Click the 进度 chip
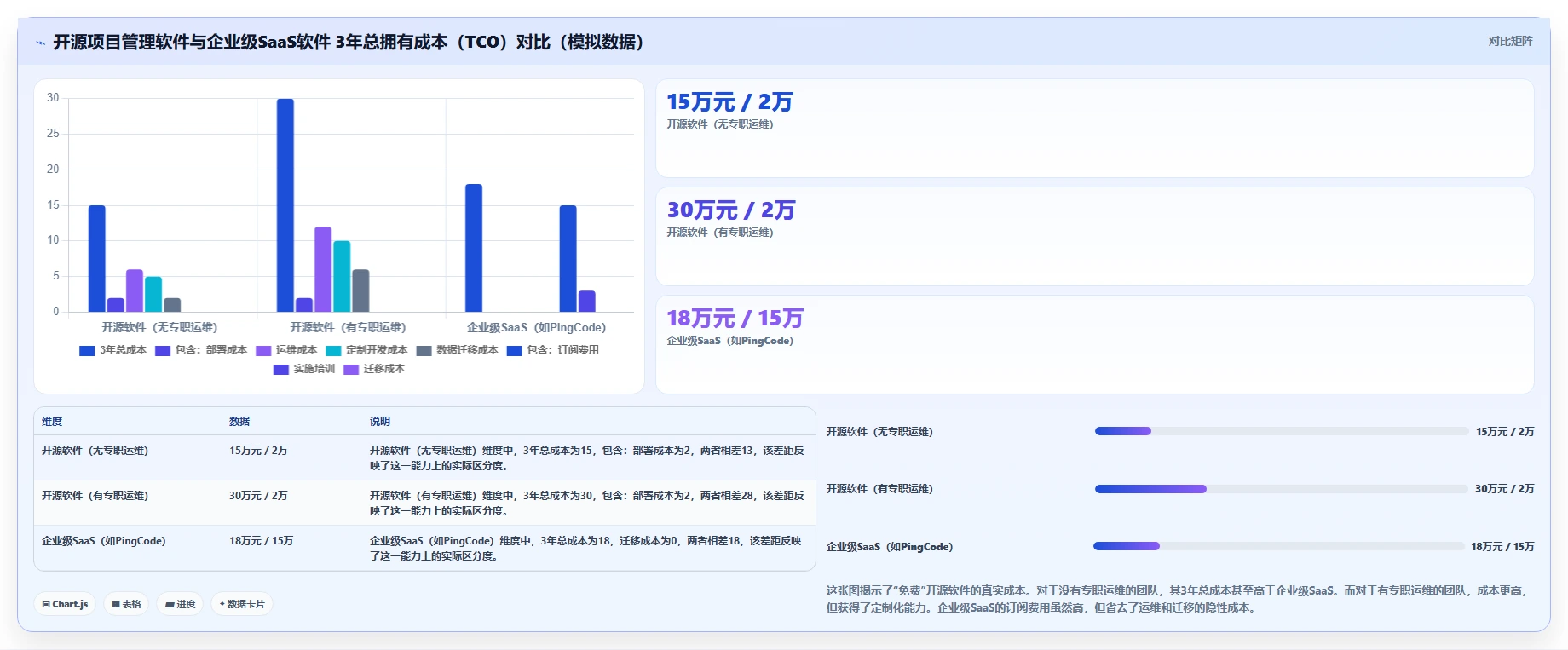This screenshot has height=650, width=1568. click(x=180, y=604)
